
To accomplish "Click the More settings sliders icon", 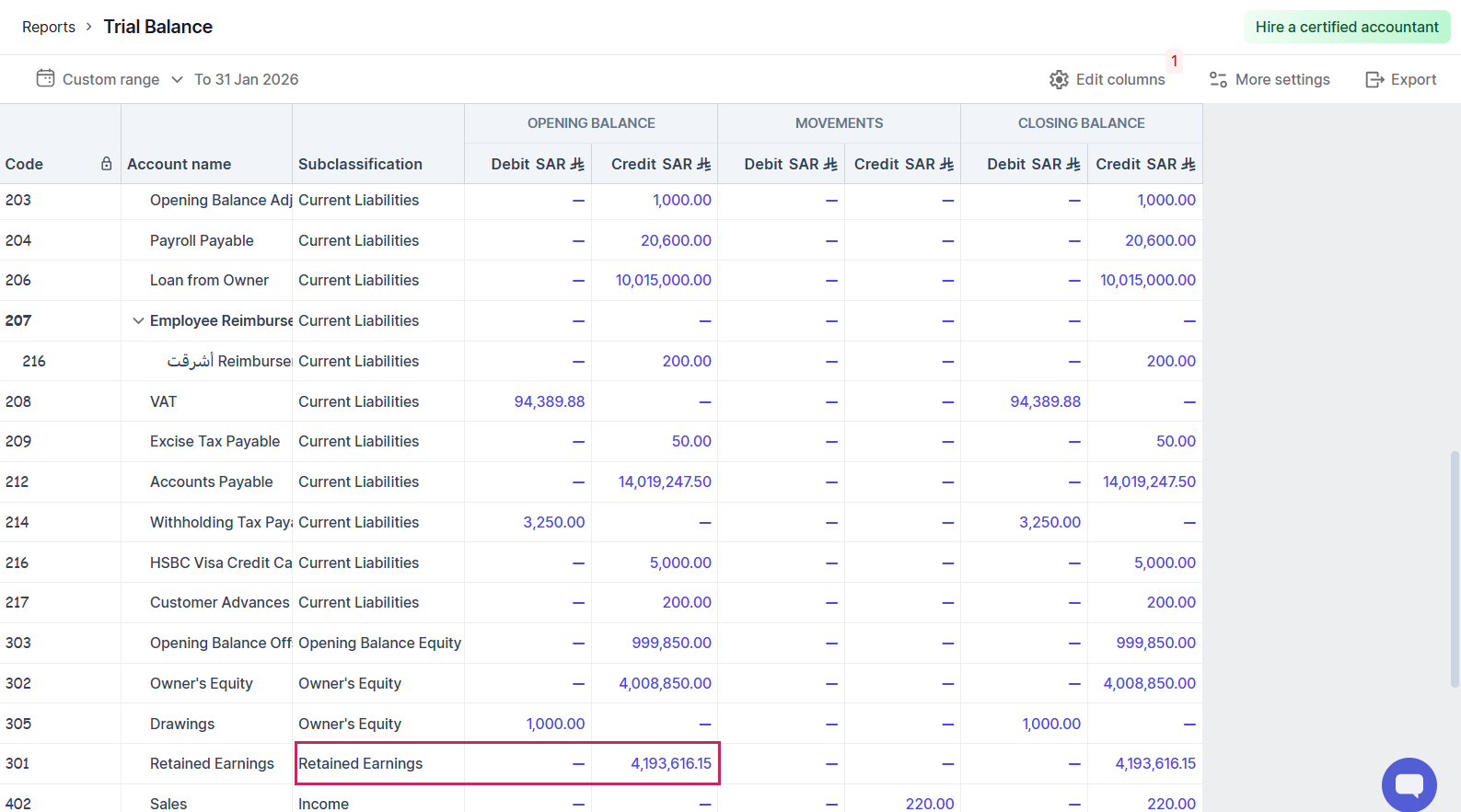I will [1218, 80].
